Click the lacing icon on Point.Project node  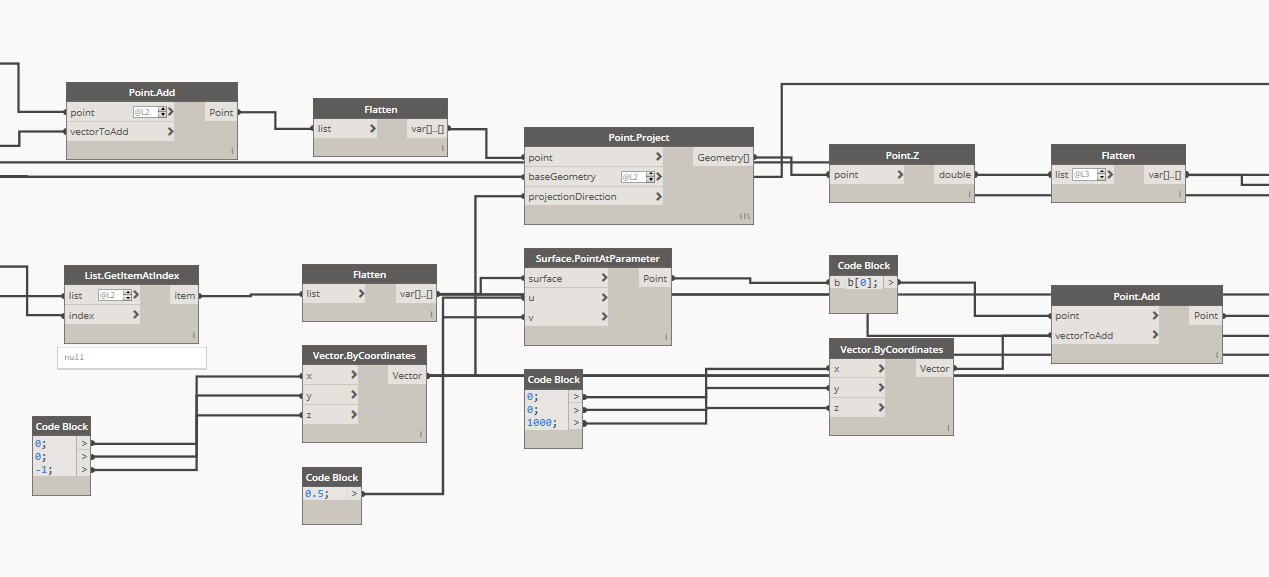[x=744, y=216]
